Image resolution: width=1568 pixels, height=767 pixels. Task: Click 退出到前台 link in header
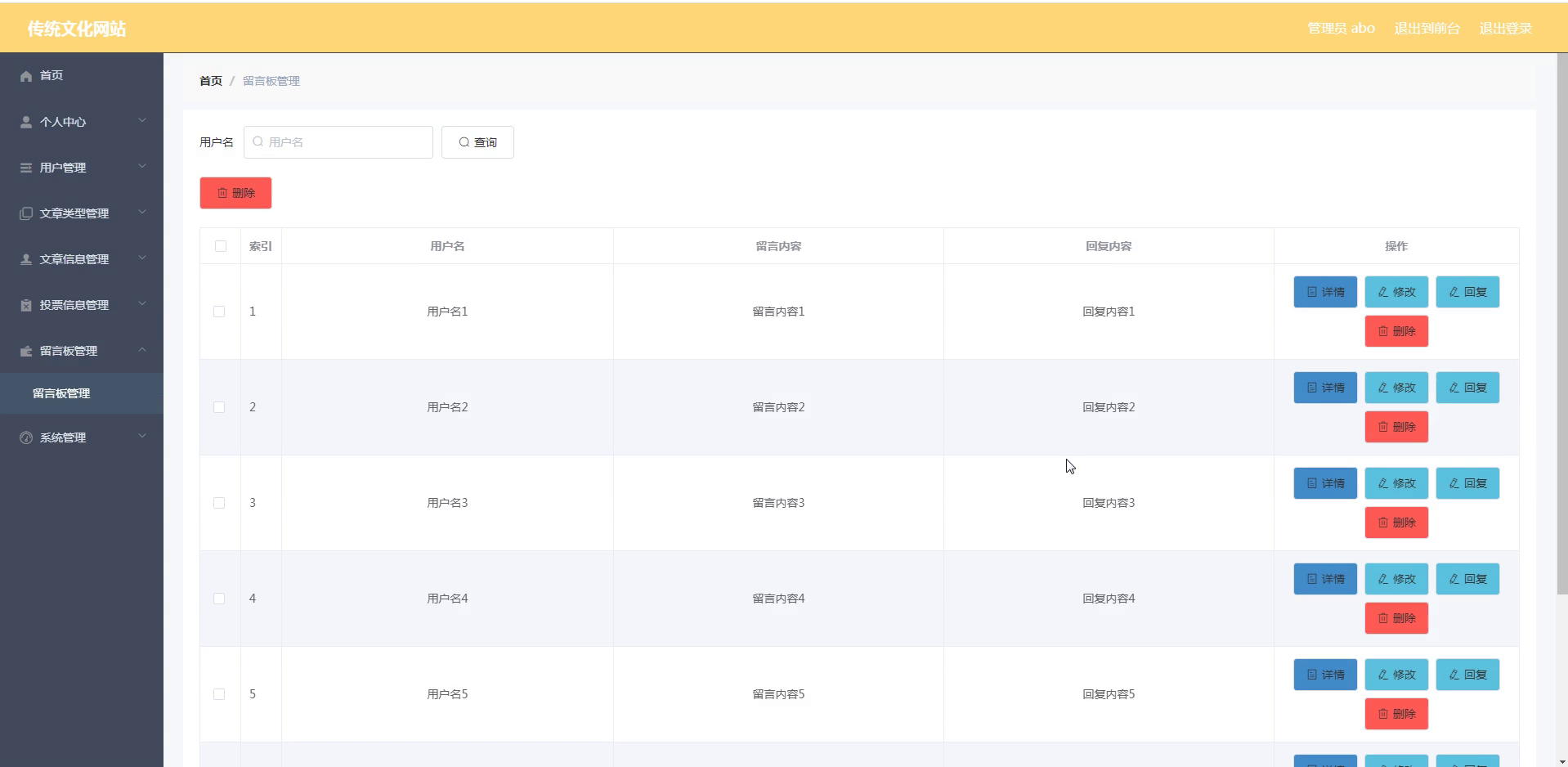click(x=1427, y=29)
